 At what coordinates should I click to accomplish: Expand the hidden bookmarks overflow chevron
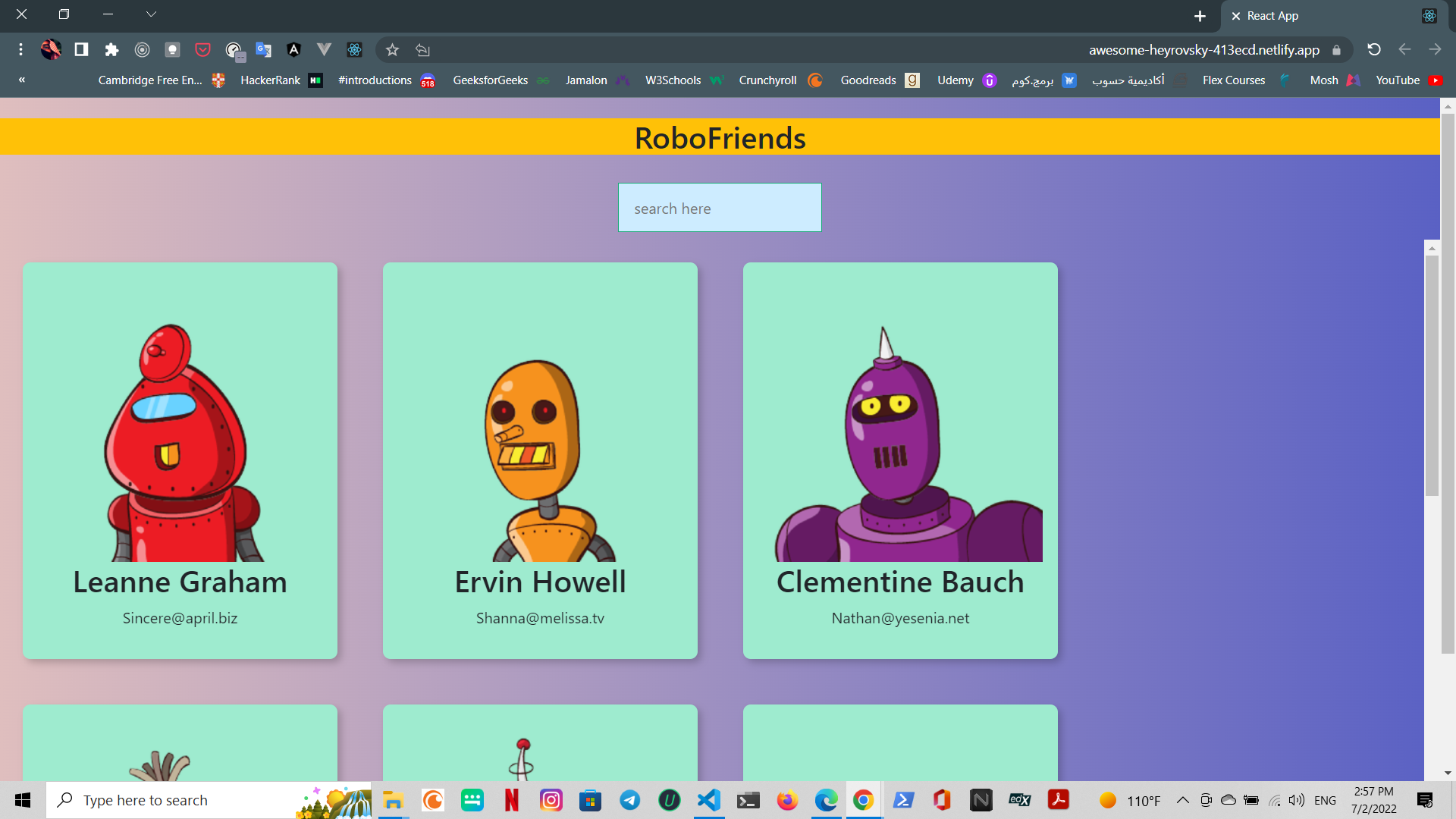point(22,80)
